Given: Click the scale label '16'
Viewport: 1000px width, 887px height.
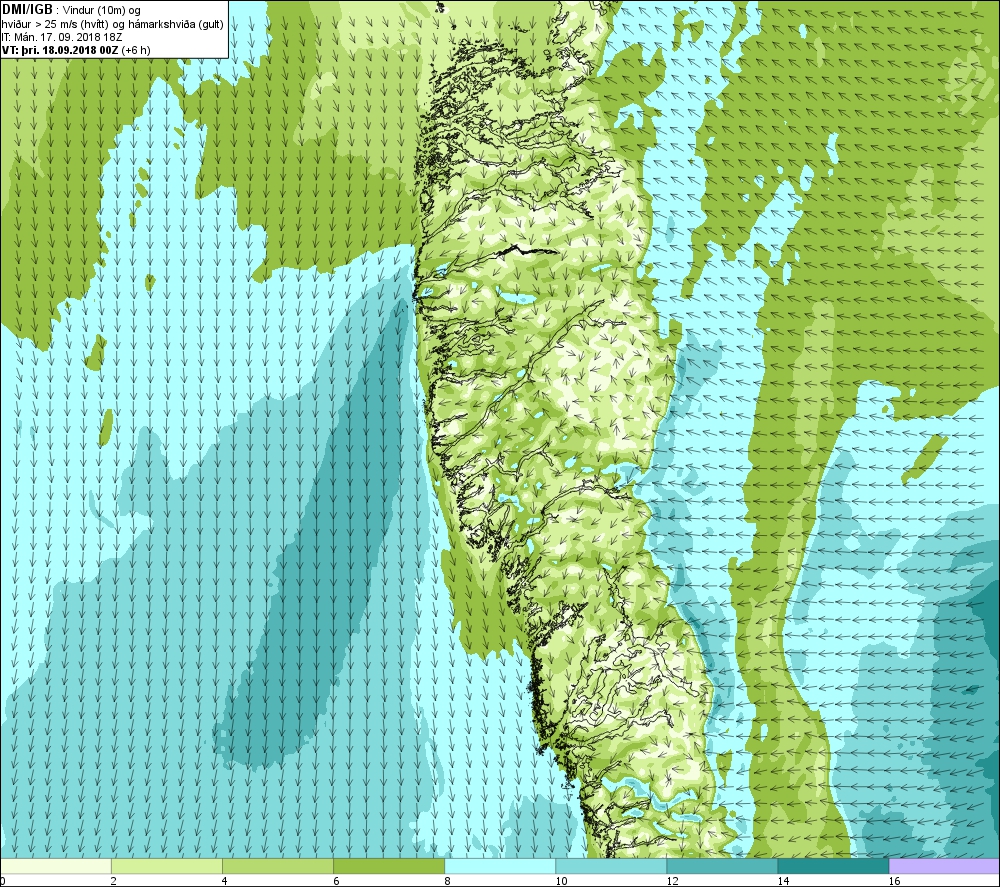Looking at the screenshot, I should point(894,881).
